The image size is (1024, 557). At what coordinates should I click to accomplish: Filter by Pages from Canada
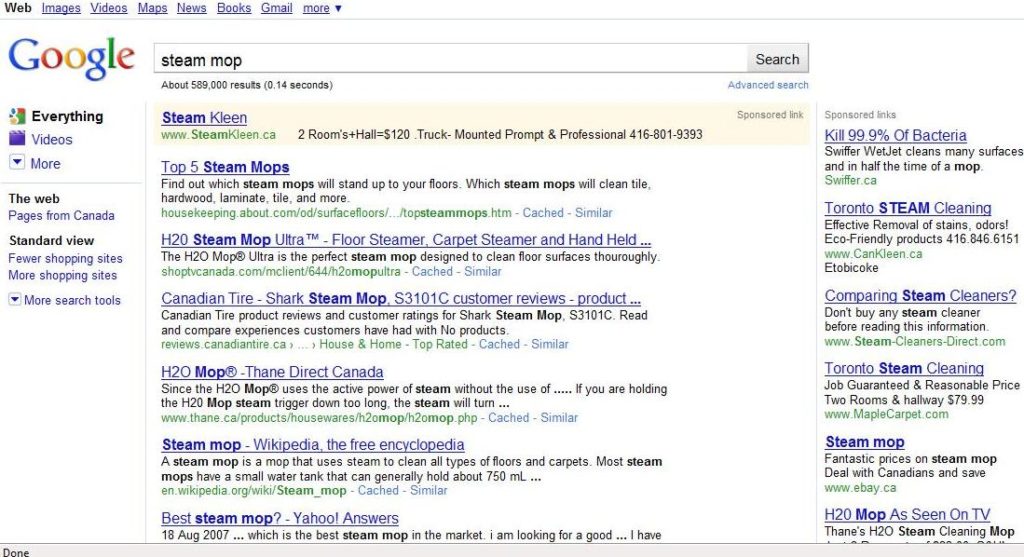(x=61, y=215)
